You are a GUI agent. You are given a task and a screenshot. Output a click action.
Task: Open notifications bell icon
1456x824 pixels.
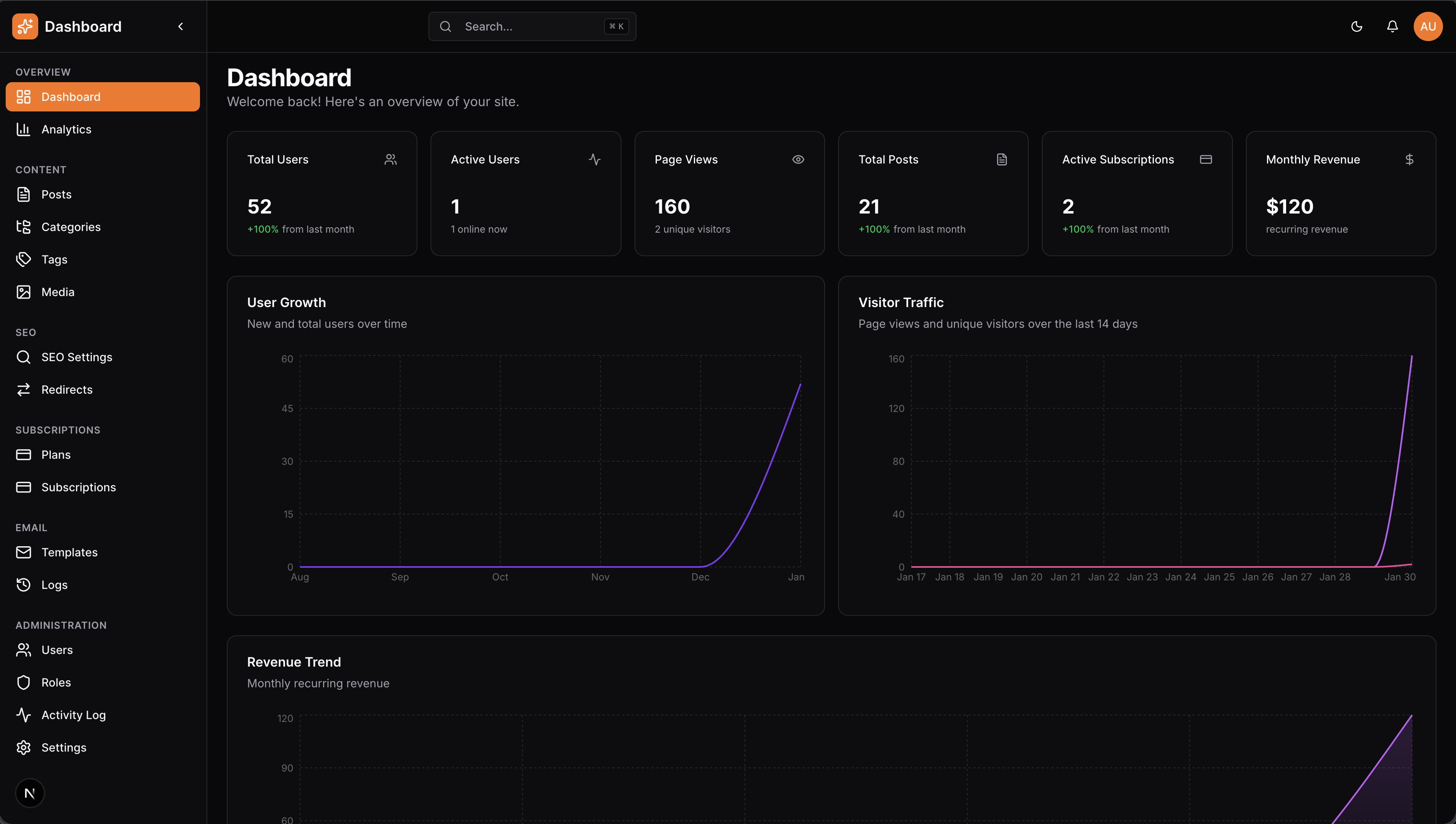[x=1392, y=26]
